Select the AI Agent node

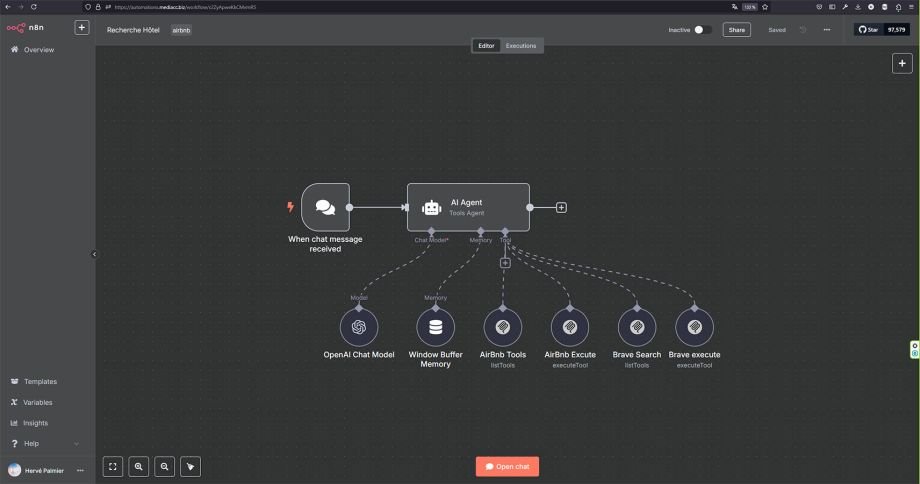468,207
